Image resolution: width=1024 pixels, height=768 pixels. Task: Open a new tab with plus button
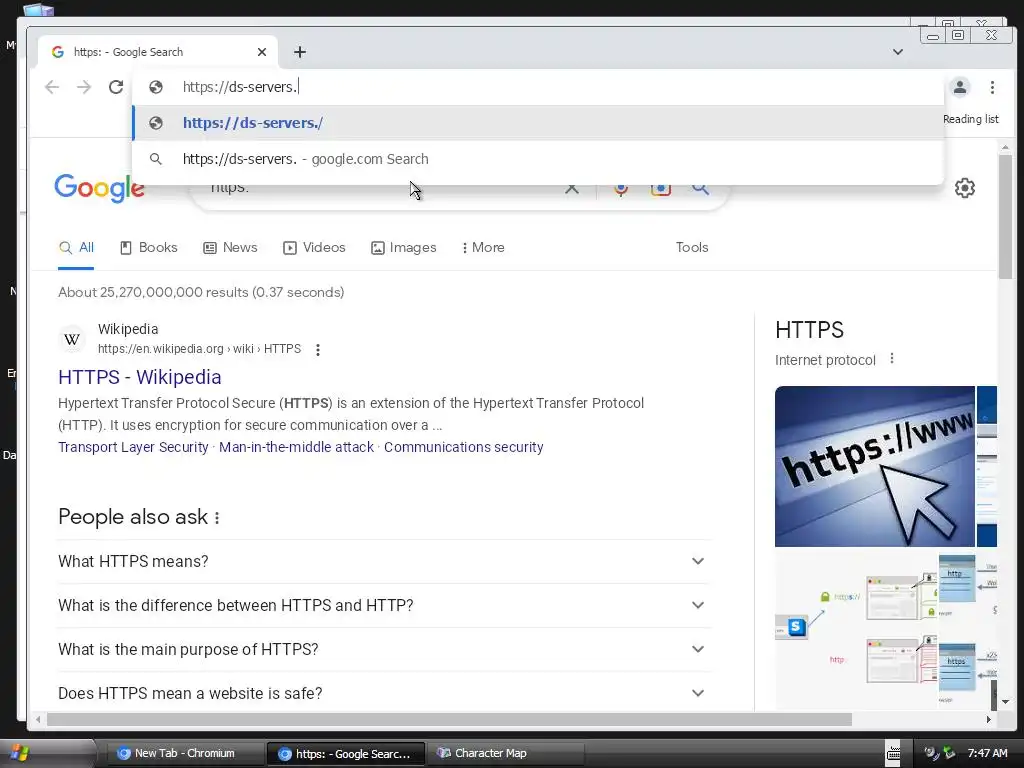(x=300, y=52)
